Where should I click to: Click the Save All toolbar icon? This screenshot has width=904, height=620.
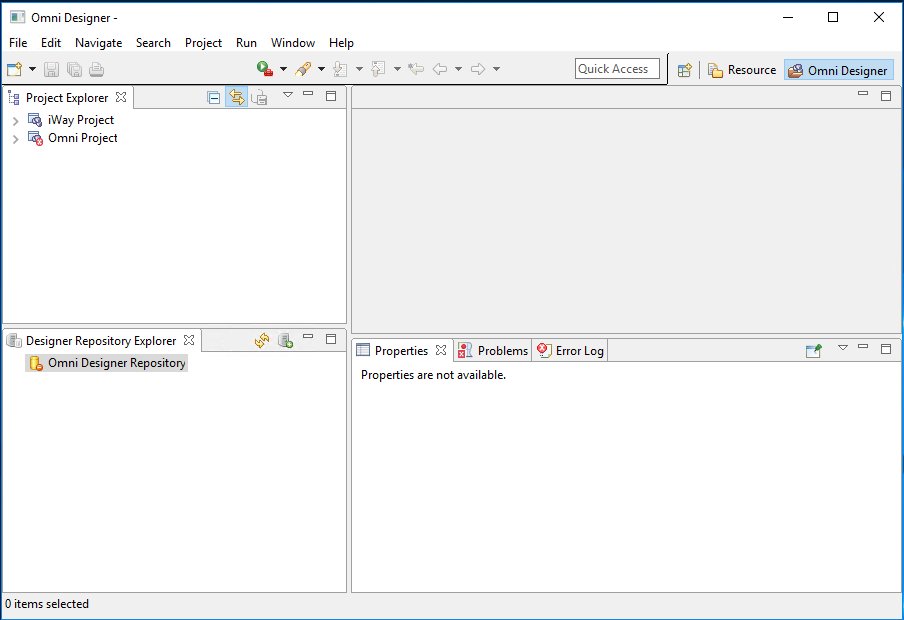click(x=74, y=69)
